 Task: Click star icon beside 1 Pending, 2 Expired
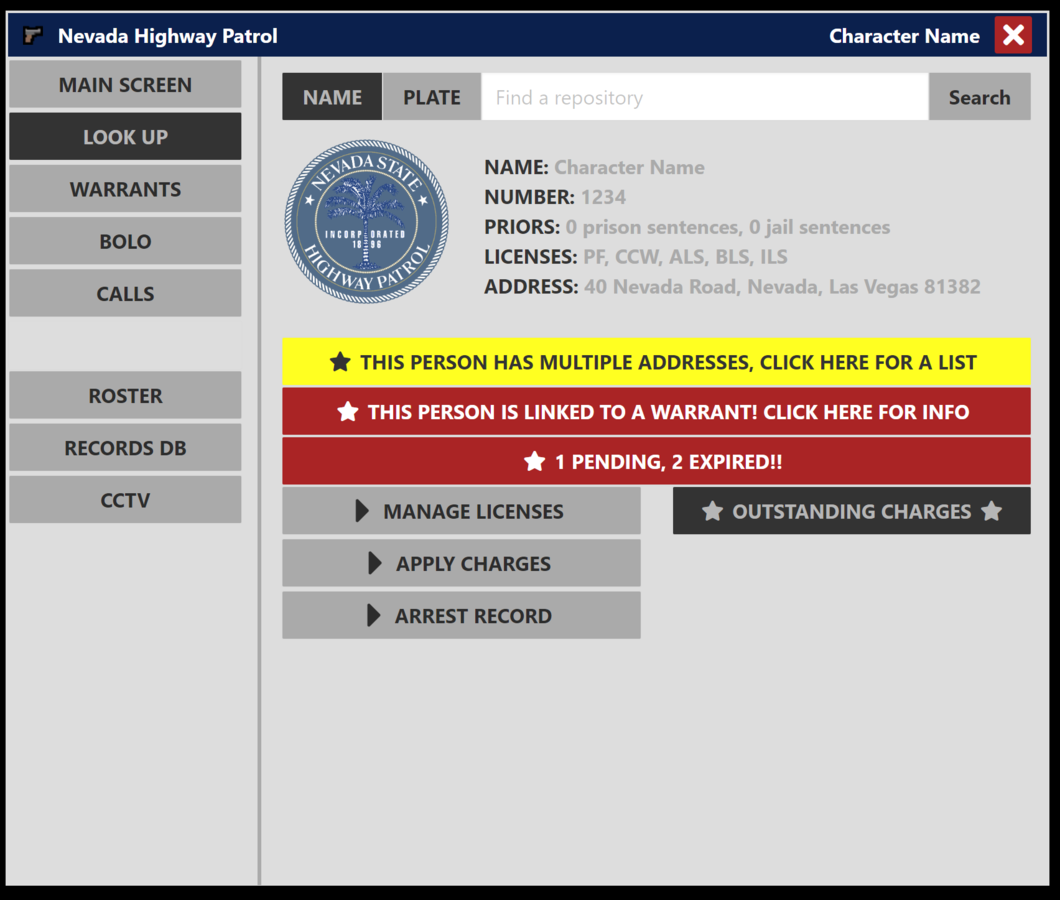pos(535,462)
